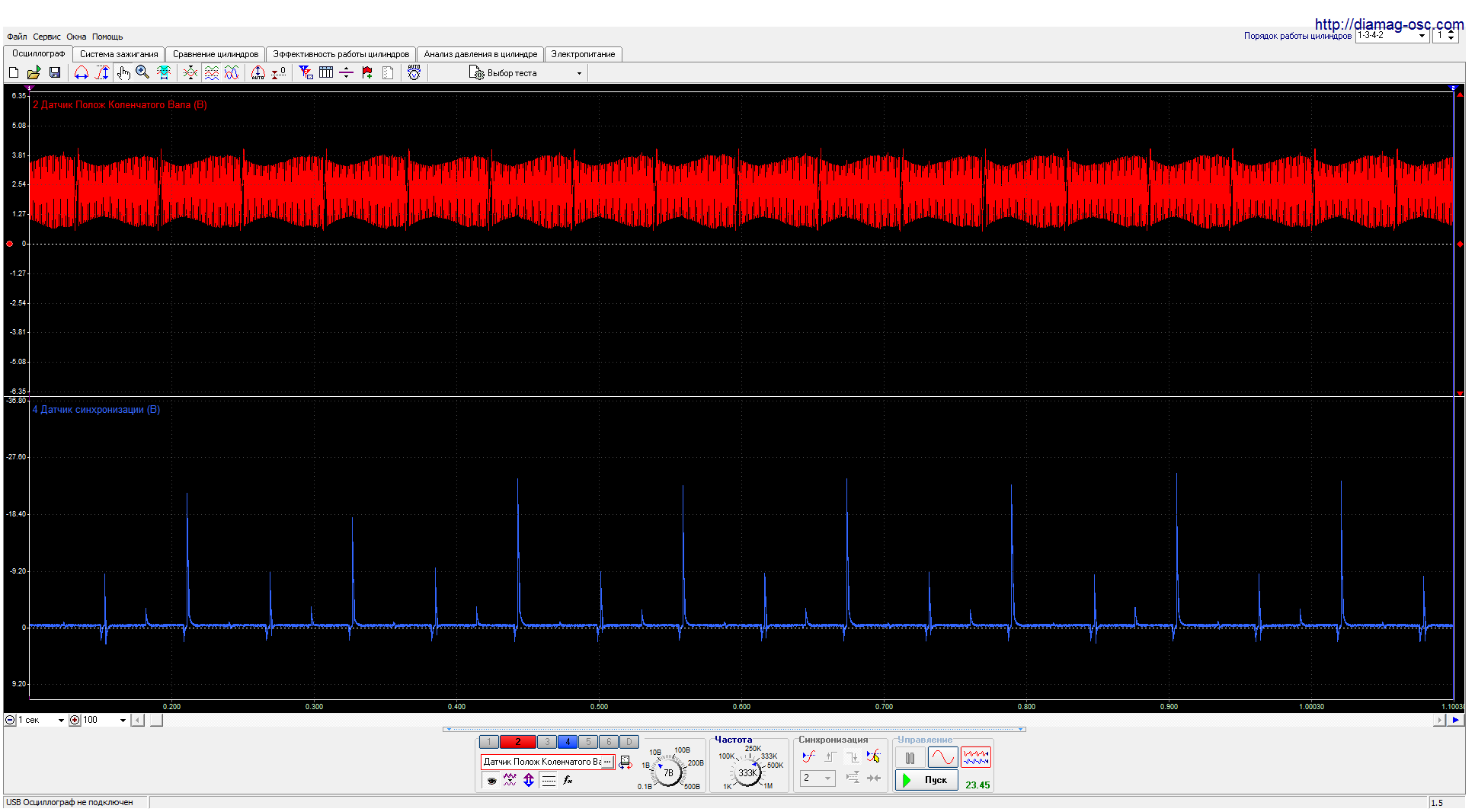Toggle the trigger-off crossed icon
This screenshot has width=1475, height=812.
873,756
